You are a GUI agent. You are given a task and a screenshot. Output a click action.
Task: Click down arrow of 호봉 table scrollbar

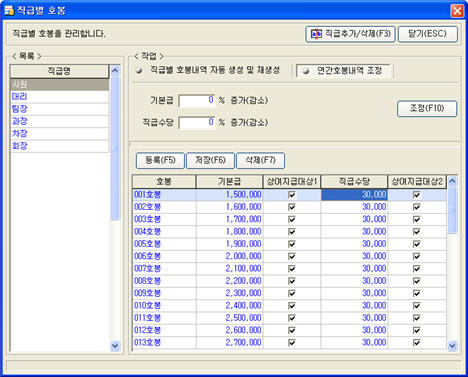pyautogui.click(x=452, y=346)
